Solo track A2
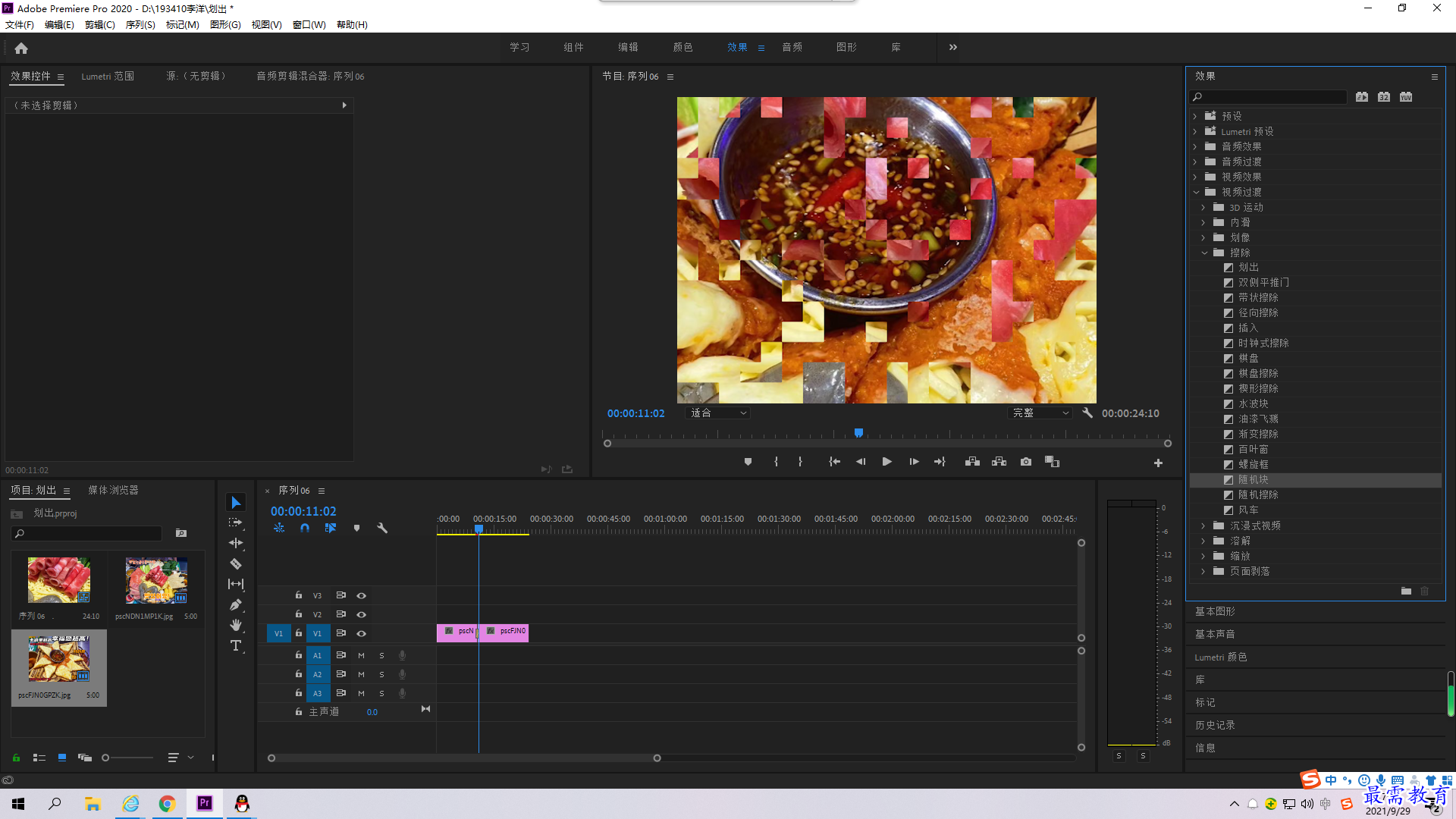1456x819 pixels. click(381, 674)
